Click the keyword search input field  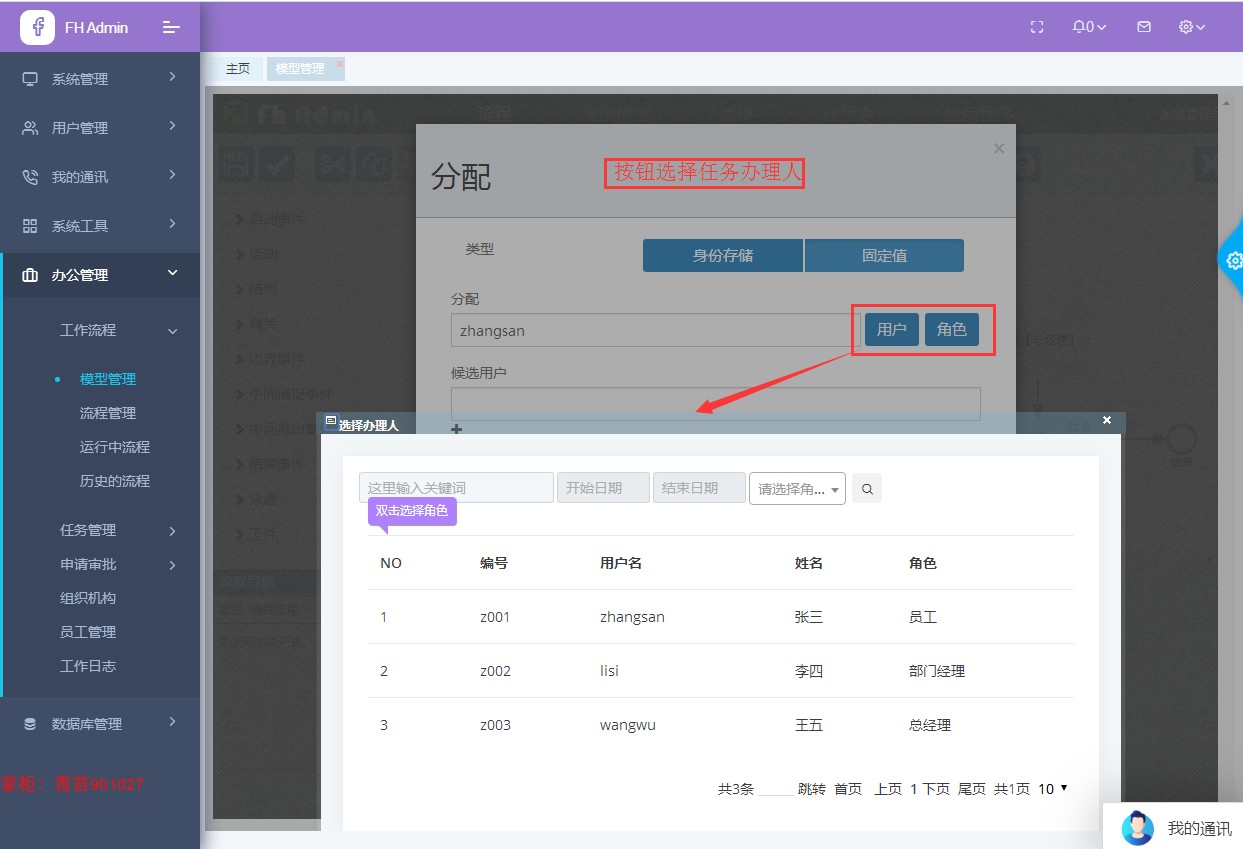[x=456, y=488]
